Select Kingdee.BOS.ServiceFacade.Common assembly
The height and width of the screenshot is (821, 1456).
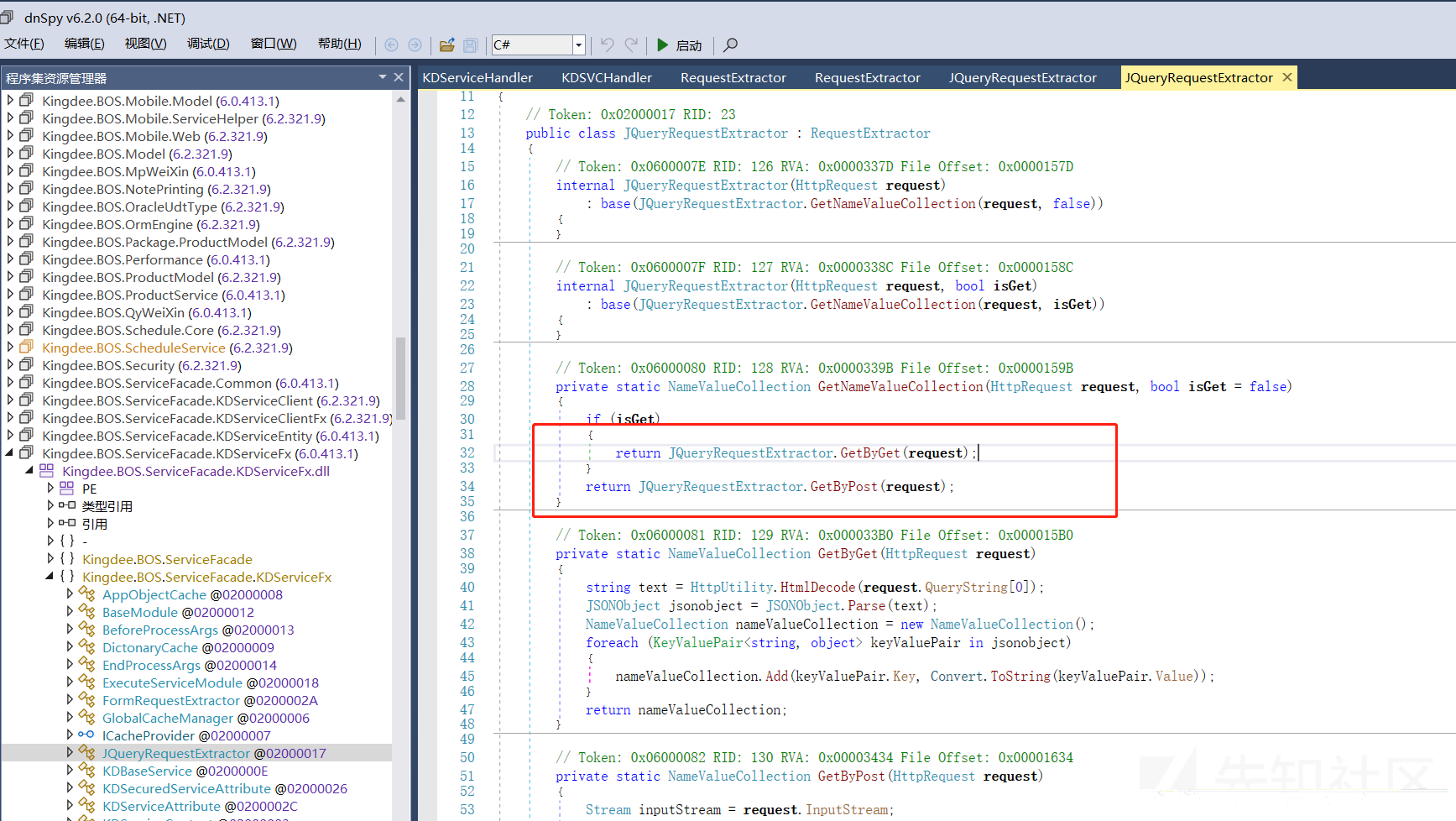point(190,383)
